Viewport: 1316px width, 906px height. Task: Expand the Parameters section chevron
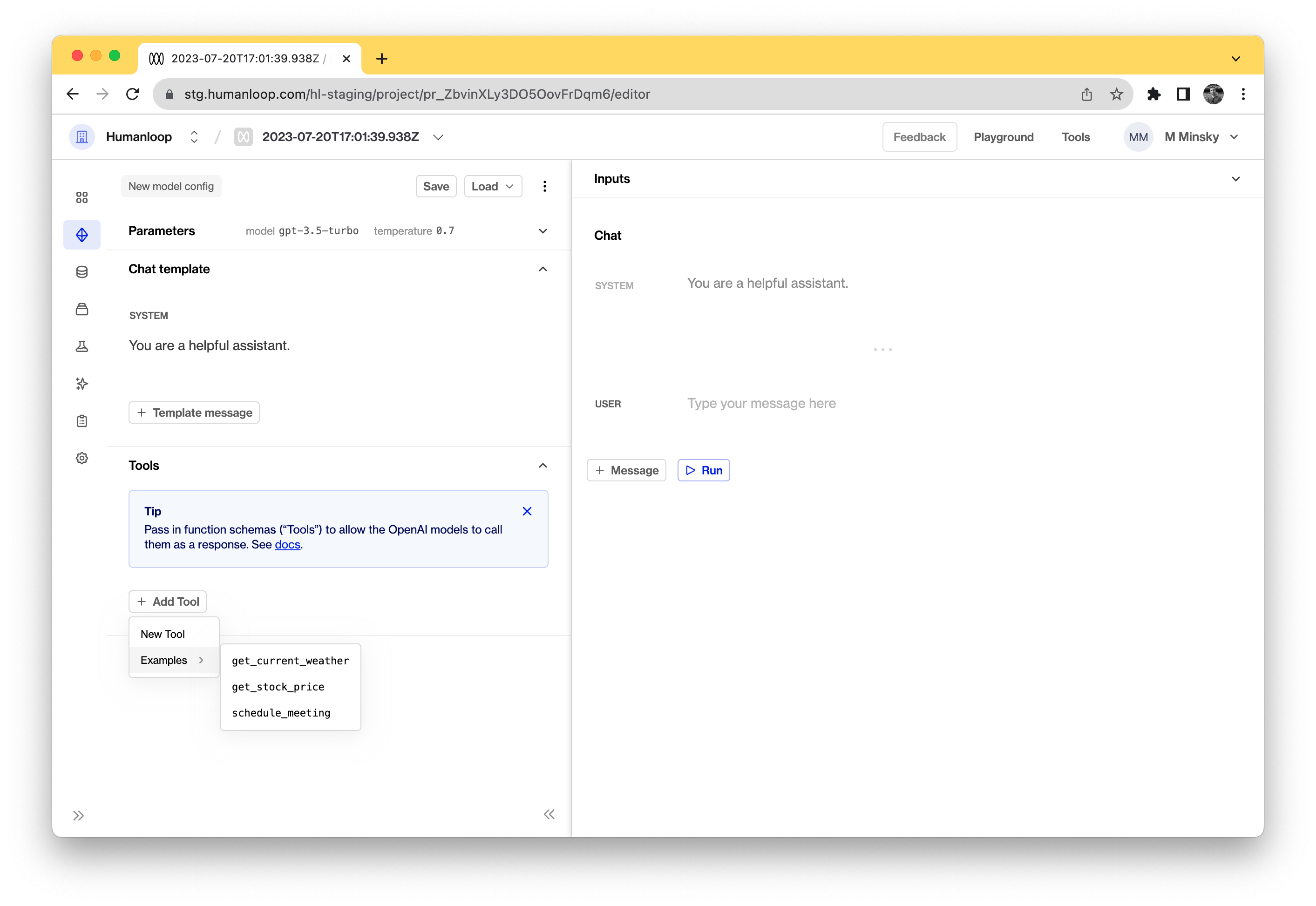pos(543,231)
